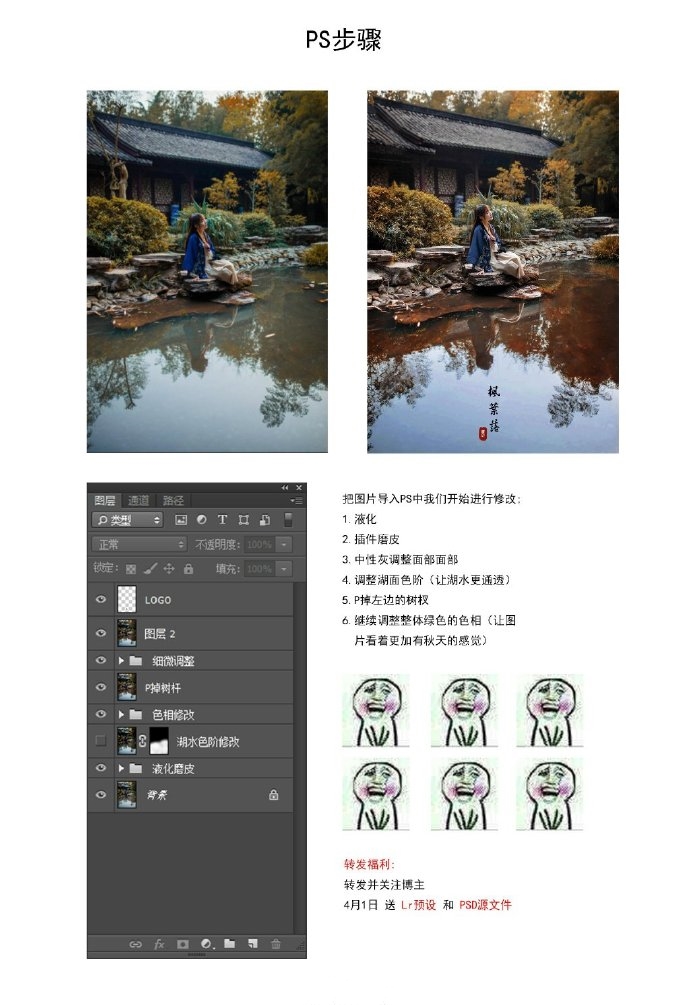Screen dimensions: 690x1005
Task: Switch to the 图层 tab
Action: (x=105, y=501)
